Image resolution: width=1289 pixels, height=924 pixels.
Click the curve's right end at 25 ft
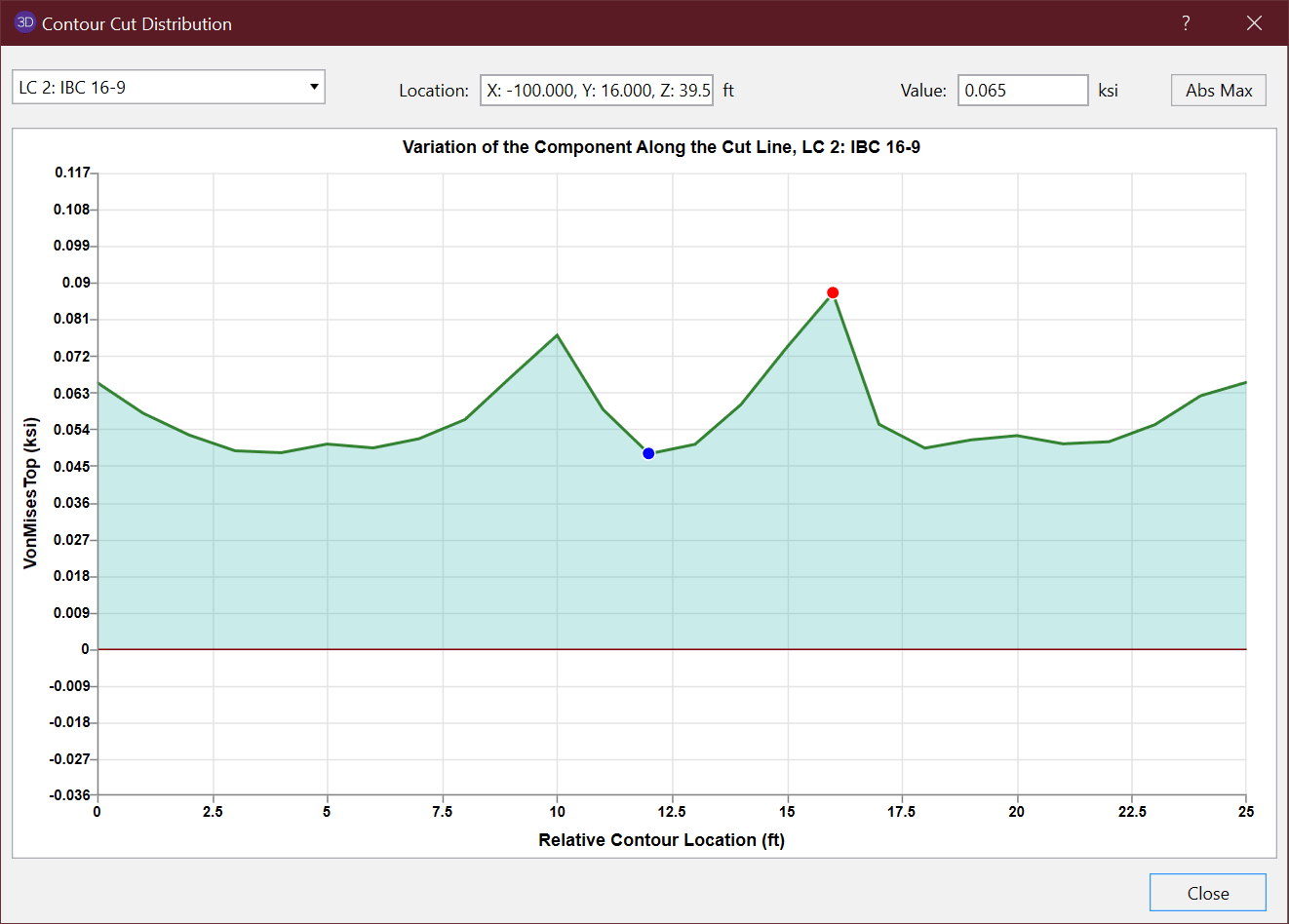(x=1244, y=383)
